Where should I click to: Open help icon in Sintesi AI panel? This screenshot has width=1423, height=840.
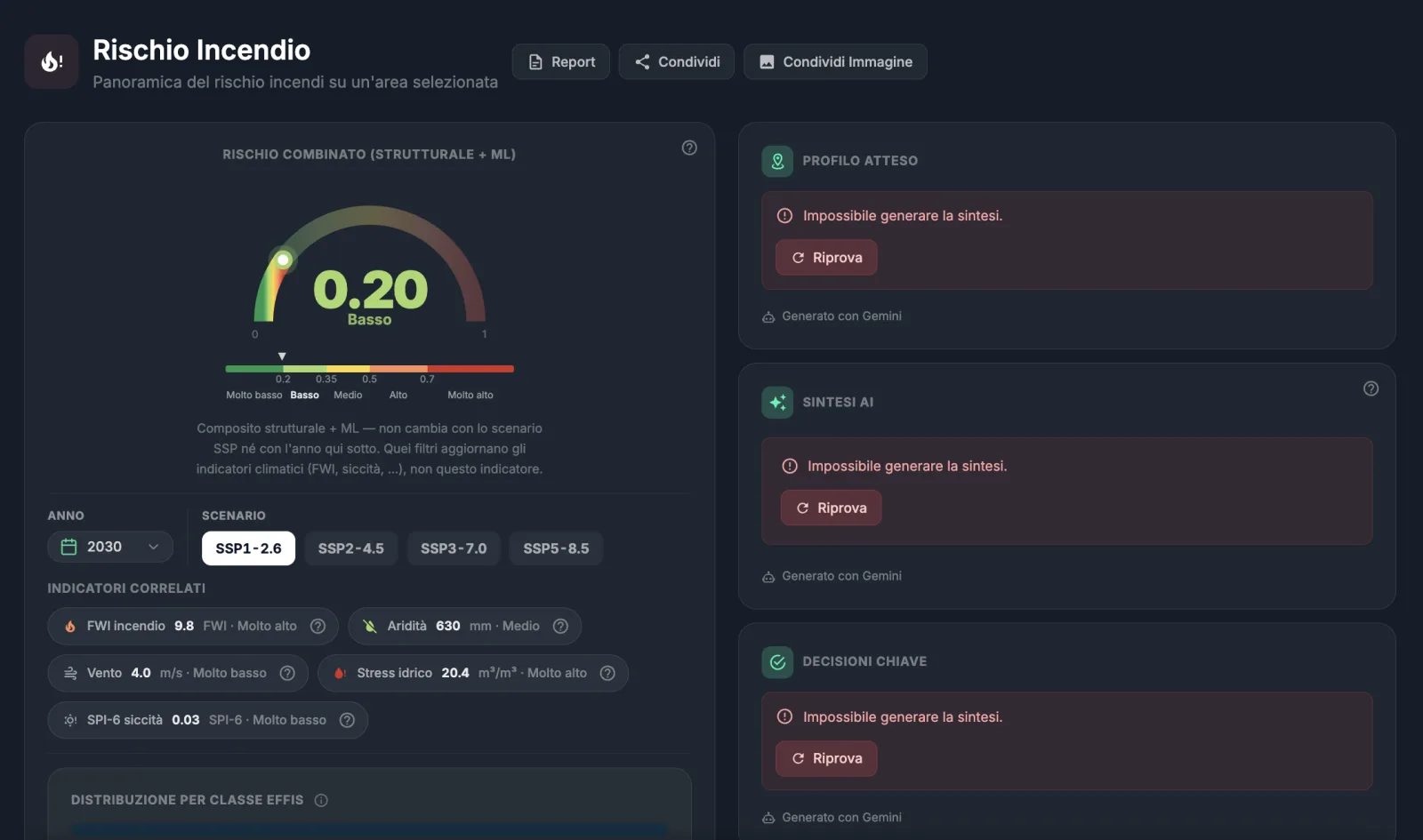1371,388
